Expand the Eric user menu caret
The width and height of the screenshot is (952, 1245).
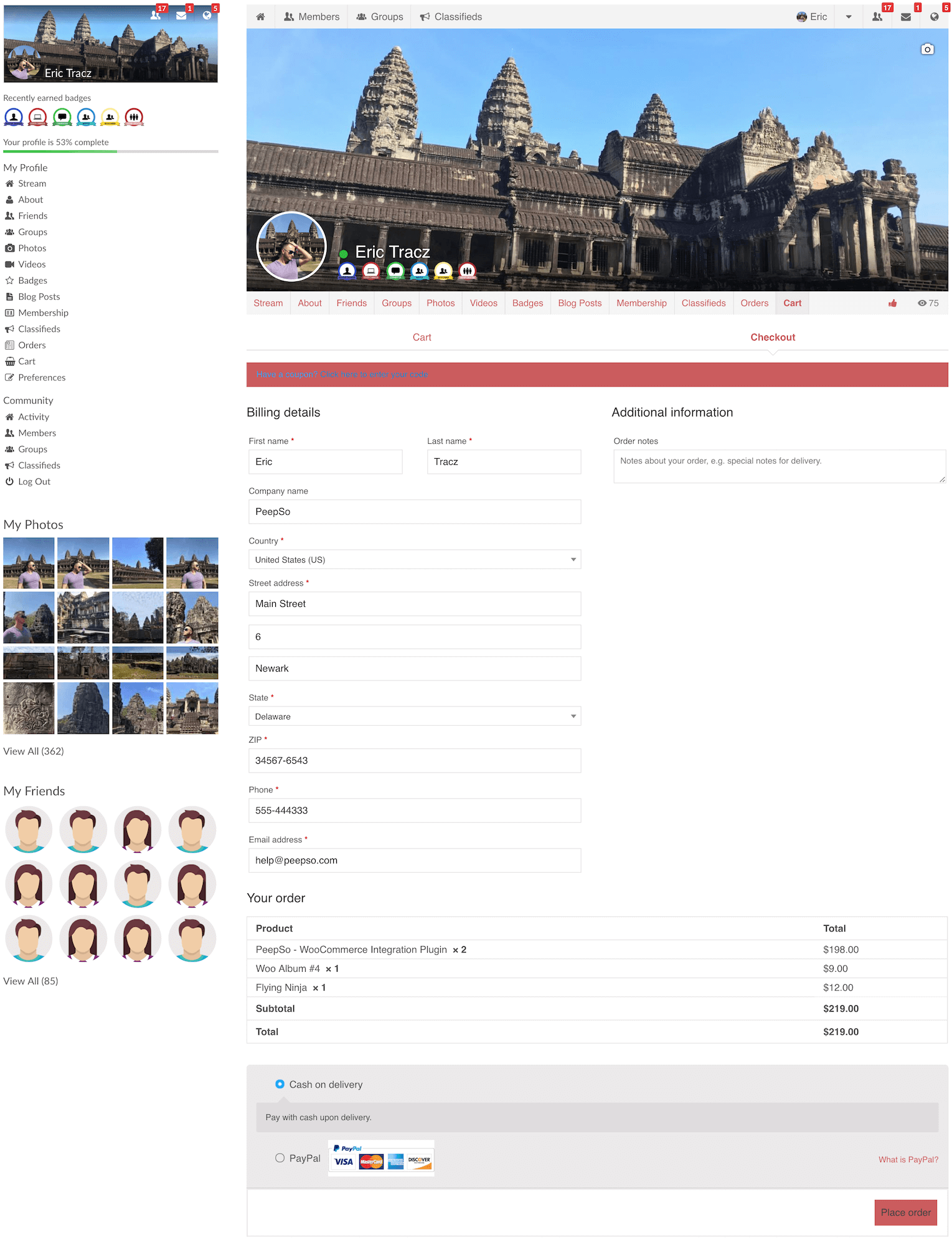[x=849, y=17]
